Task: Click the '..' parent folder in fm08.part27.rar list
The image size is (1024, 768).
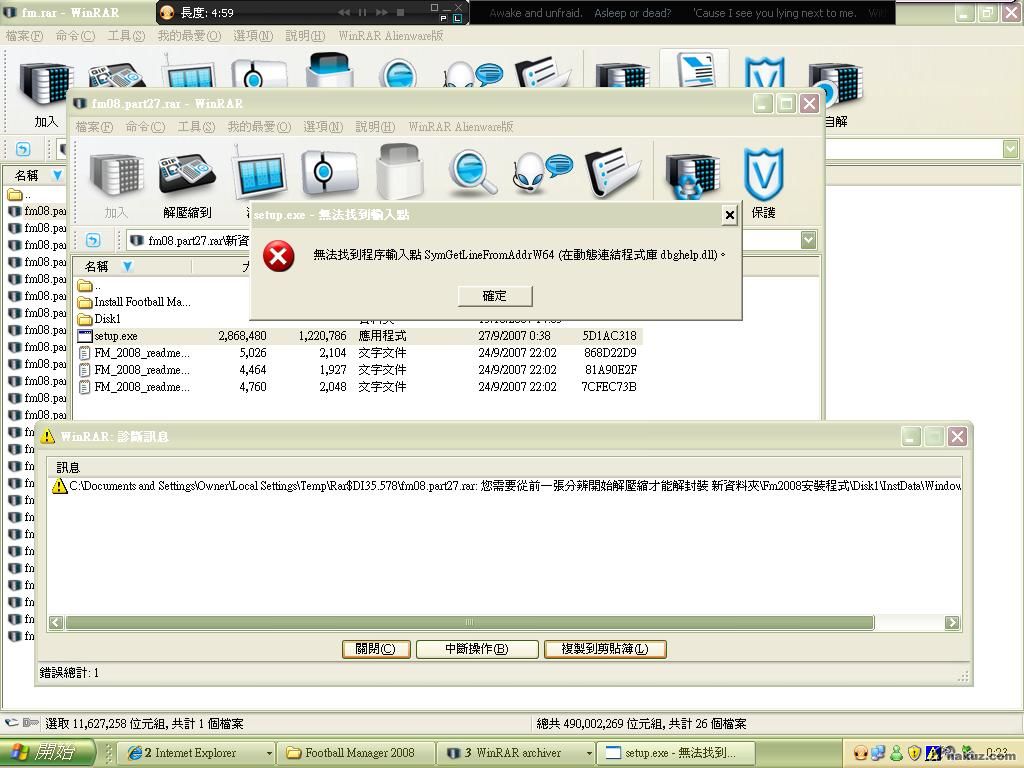Action: tap(89, 285)
